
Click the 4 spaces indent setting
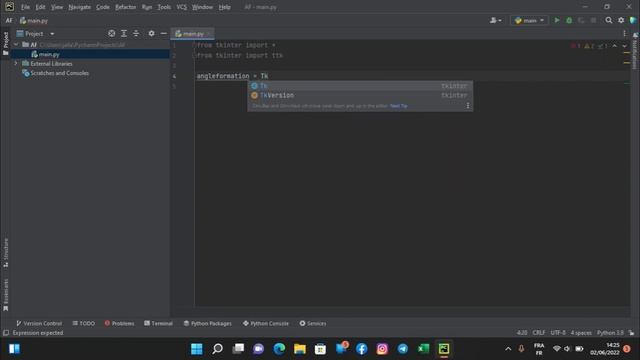tap(581, 333)
